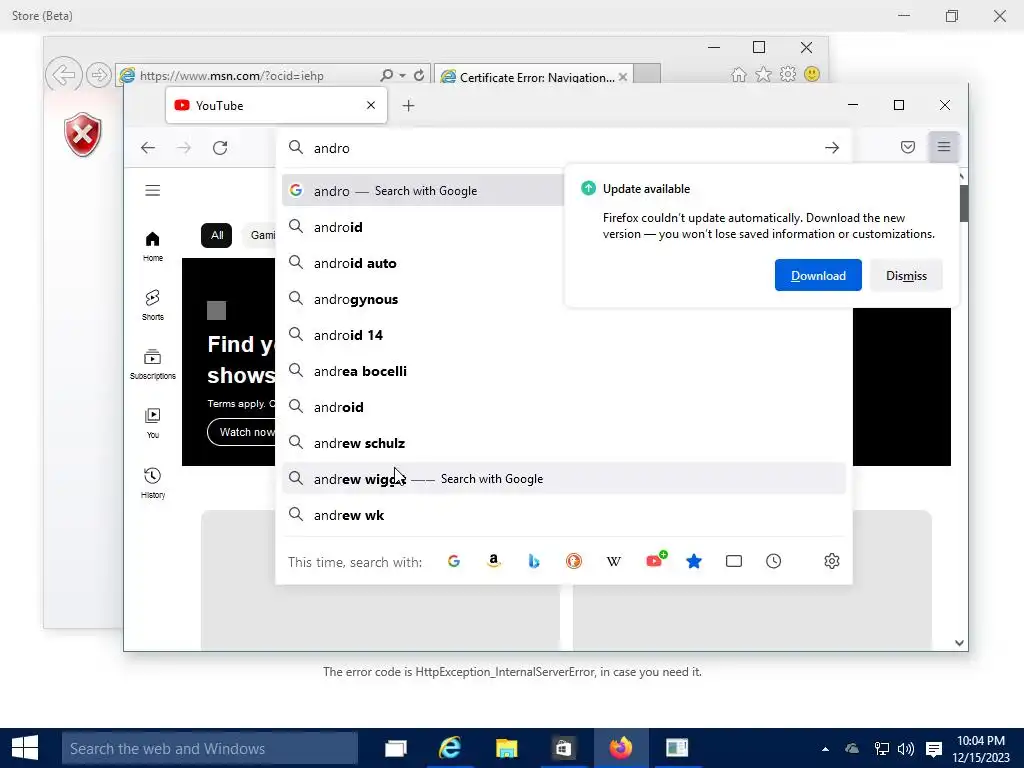Click into Firefox URL bar text 'andro'
1024x768 pixels.
point(332,148)
